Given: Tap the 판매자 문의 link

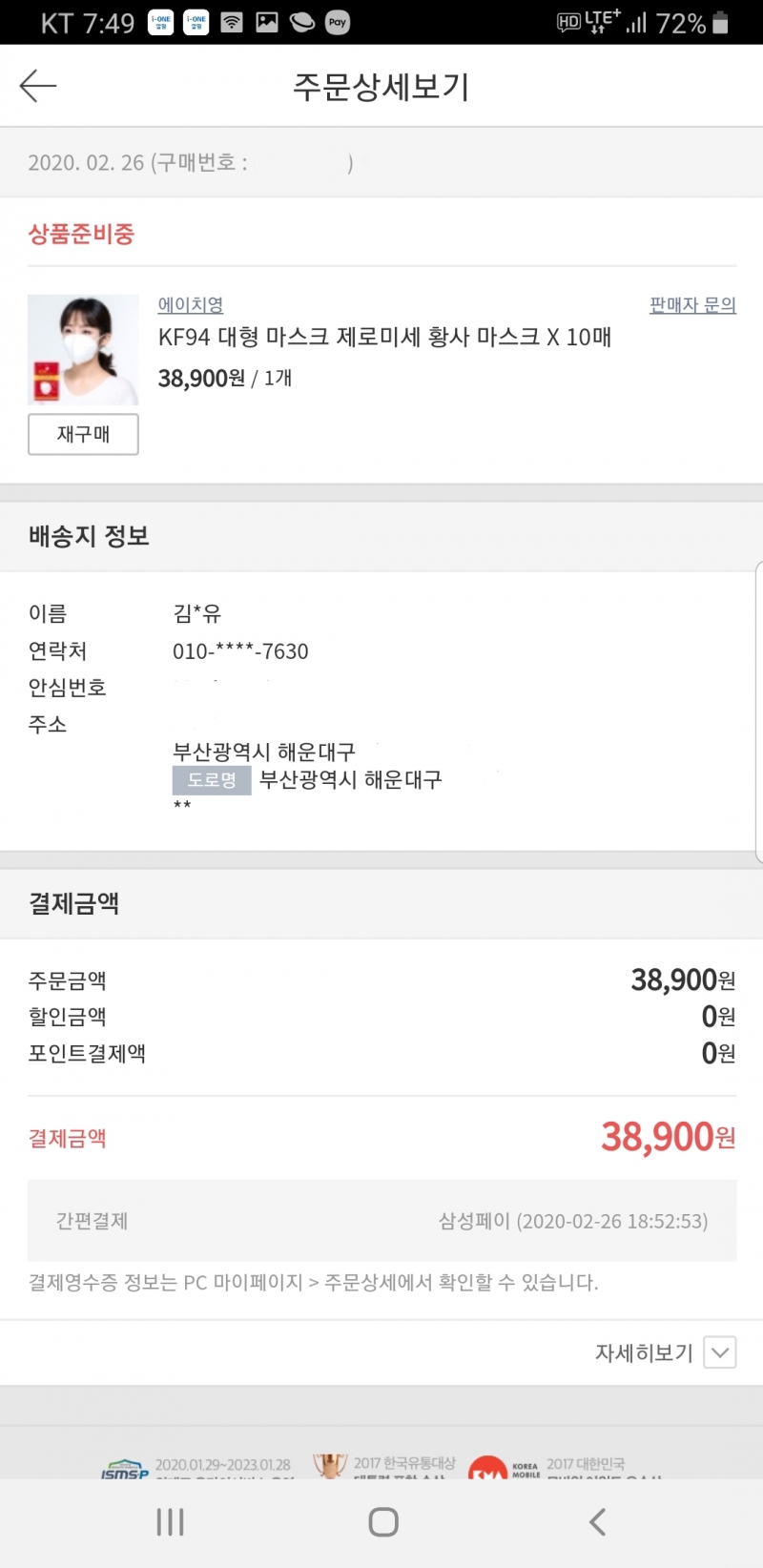Looking at the screenshot, I should point(692,305).
